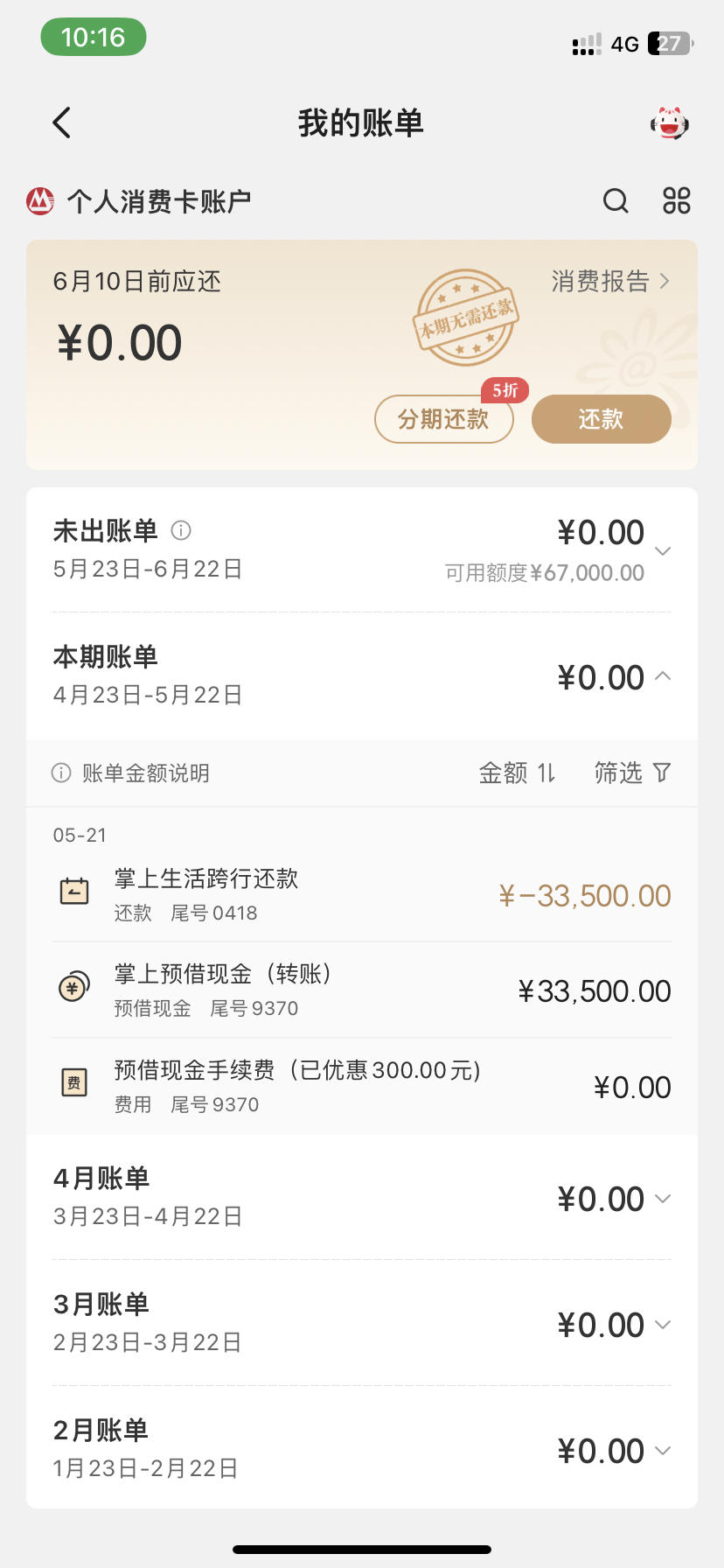Tap the brown 还款 button

click(x=602, y=419)
